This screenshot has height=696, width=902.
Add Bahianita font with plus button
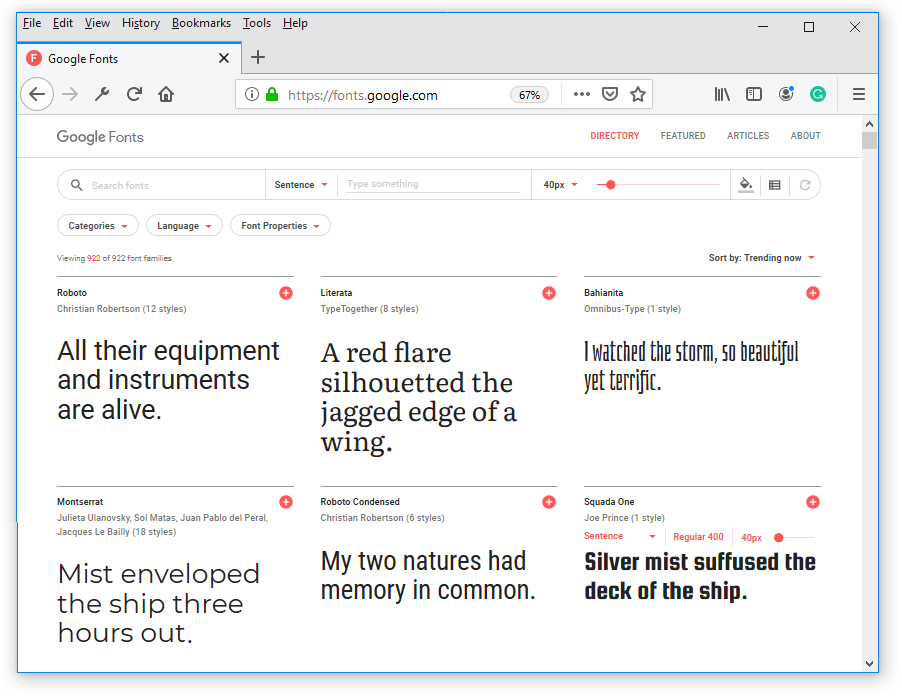pyautogui.click(x=813, y=293)
